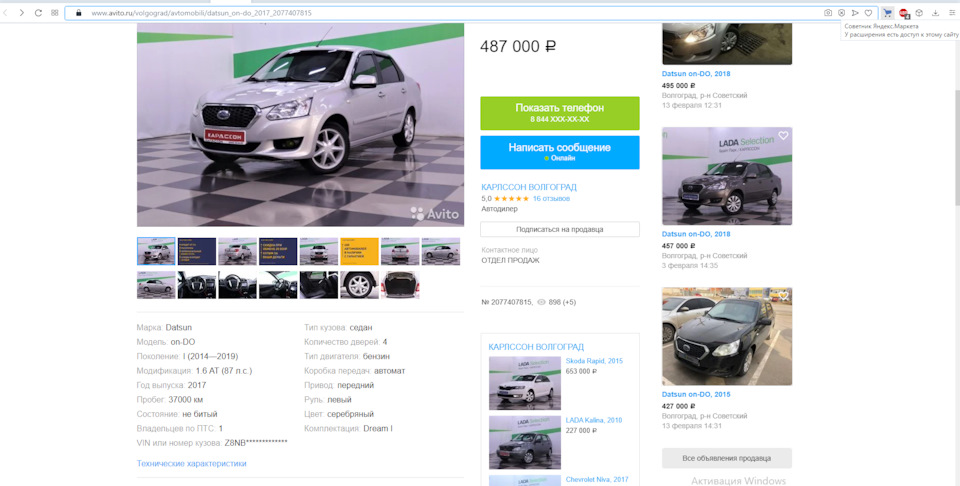Viewport: 960px width, 486px height.
Task: Select the yellow banner gallery thumbnail
Action: 359,251
